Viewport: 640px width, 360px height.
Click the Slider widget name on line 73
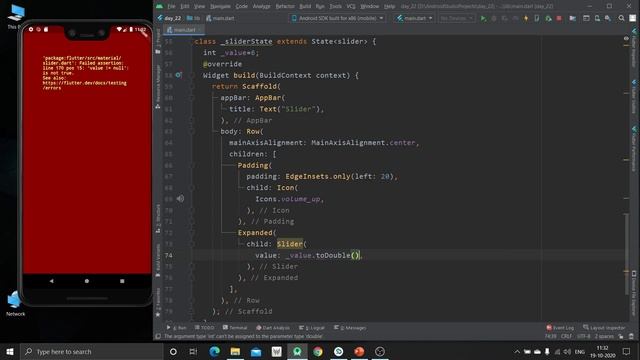(x=289, y=244)
